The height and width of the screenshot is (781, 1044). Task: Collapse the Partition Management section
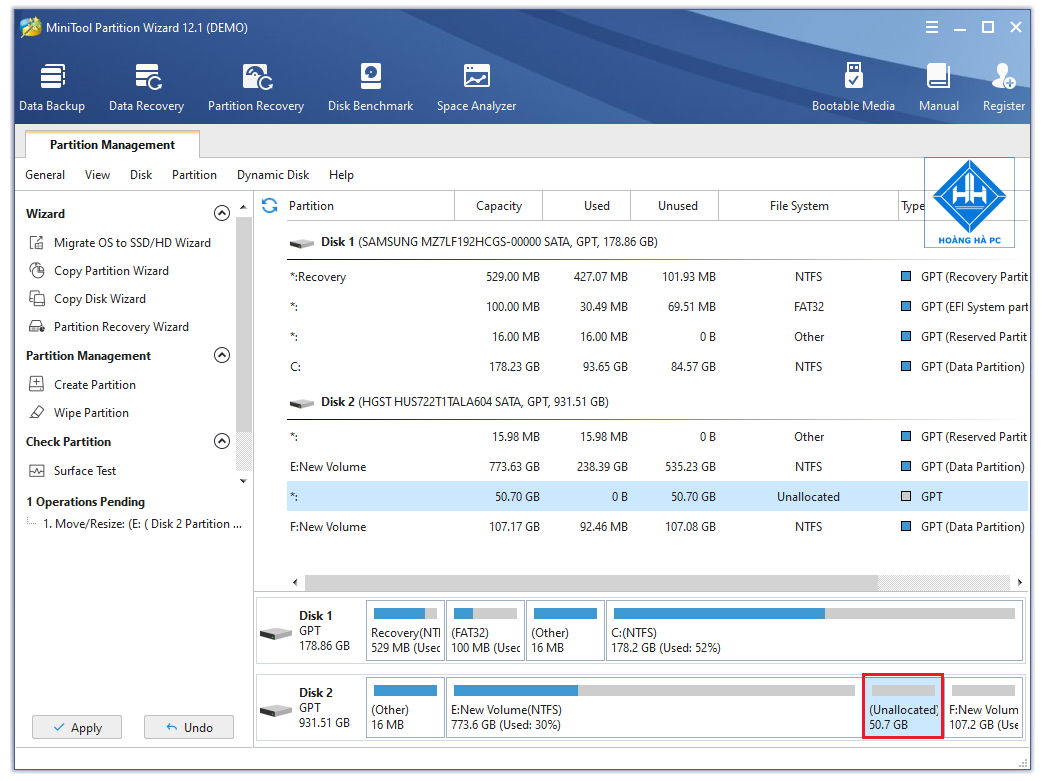click(x=222, y=355)
